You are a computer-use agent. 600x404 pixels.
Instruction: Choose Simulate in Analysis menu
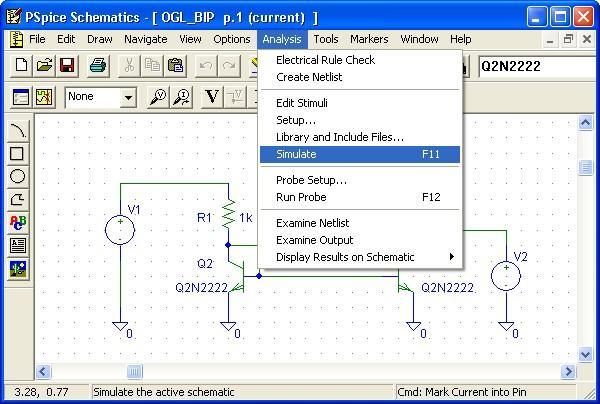pyautogui.click(x=360, y=154)
